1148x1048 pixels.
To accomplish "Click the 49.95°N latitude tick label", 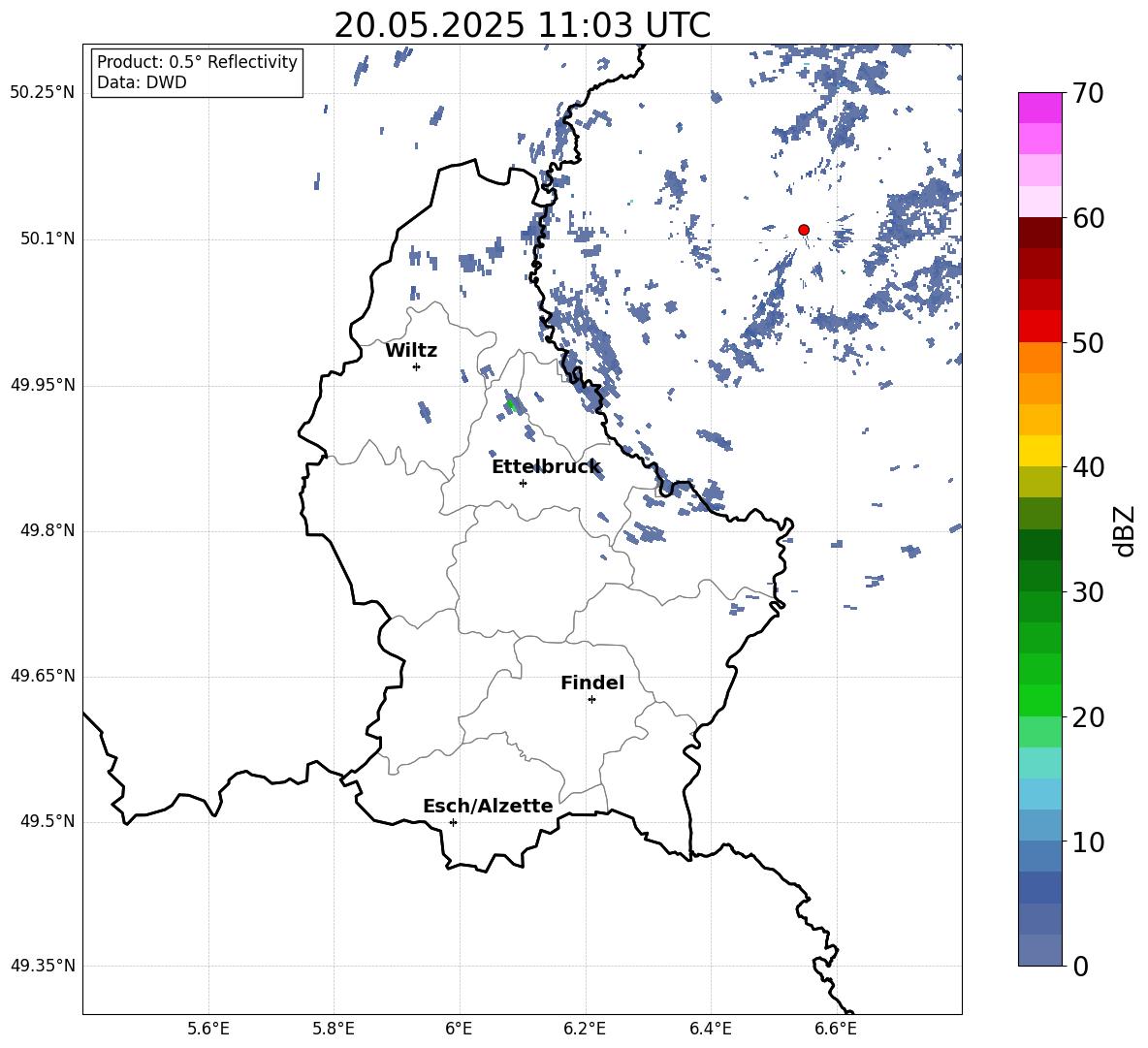I will (43, 384).
